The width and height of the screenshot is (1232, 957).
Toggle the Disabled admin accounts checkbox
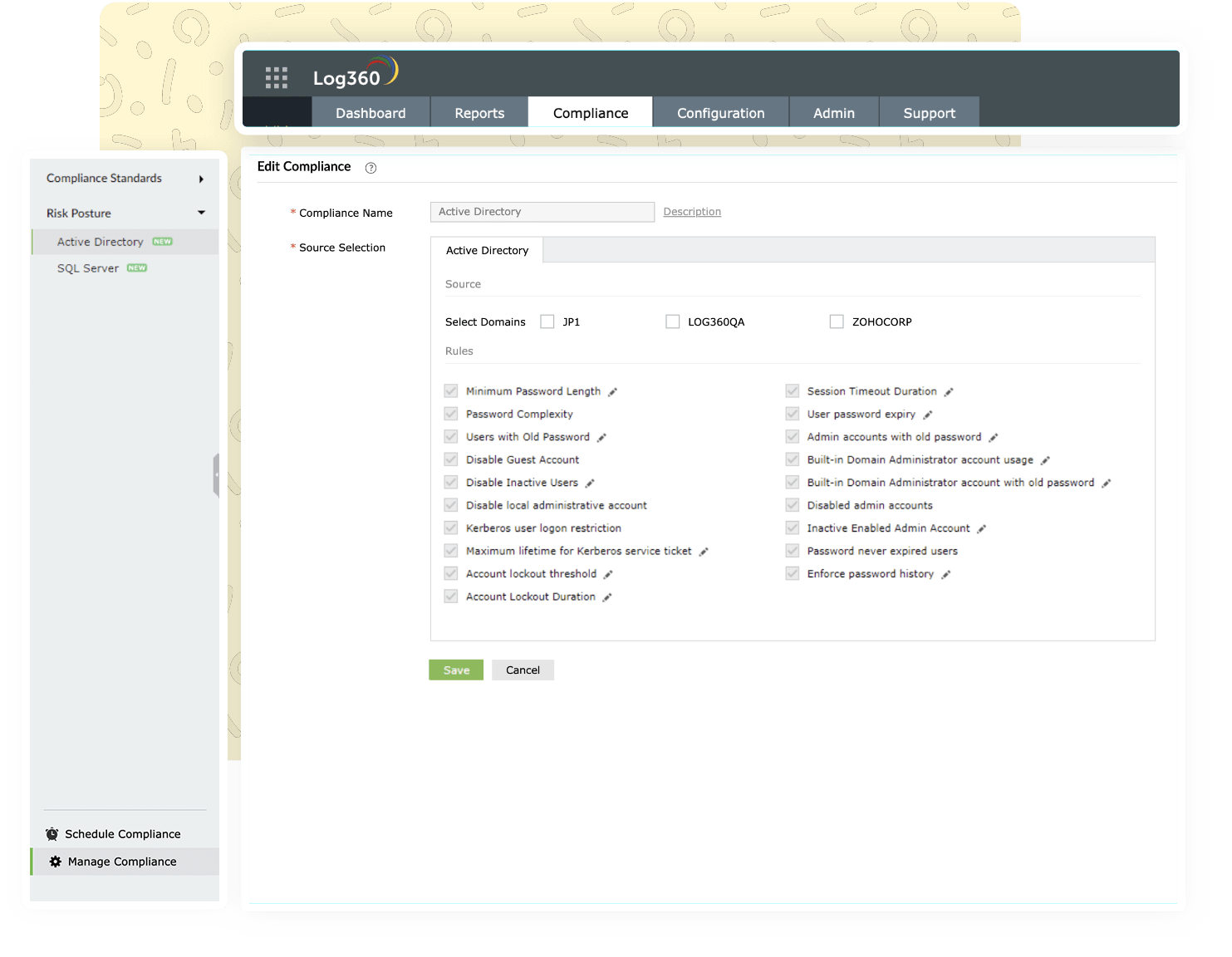(793, 505)
